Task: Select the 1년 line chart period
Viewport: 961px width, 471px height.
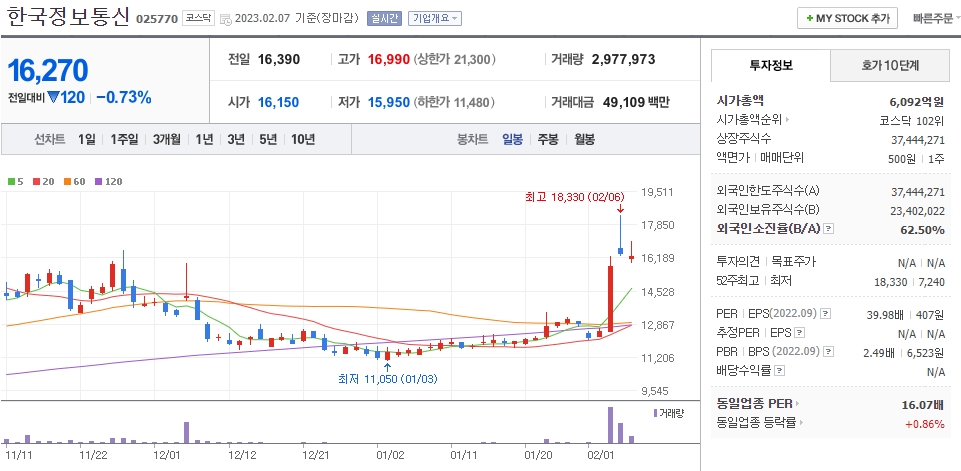Action: (204, 139)
